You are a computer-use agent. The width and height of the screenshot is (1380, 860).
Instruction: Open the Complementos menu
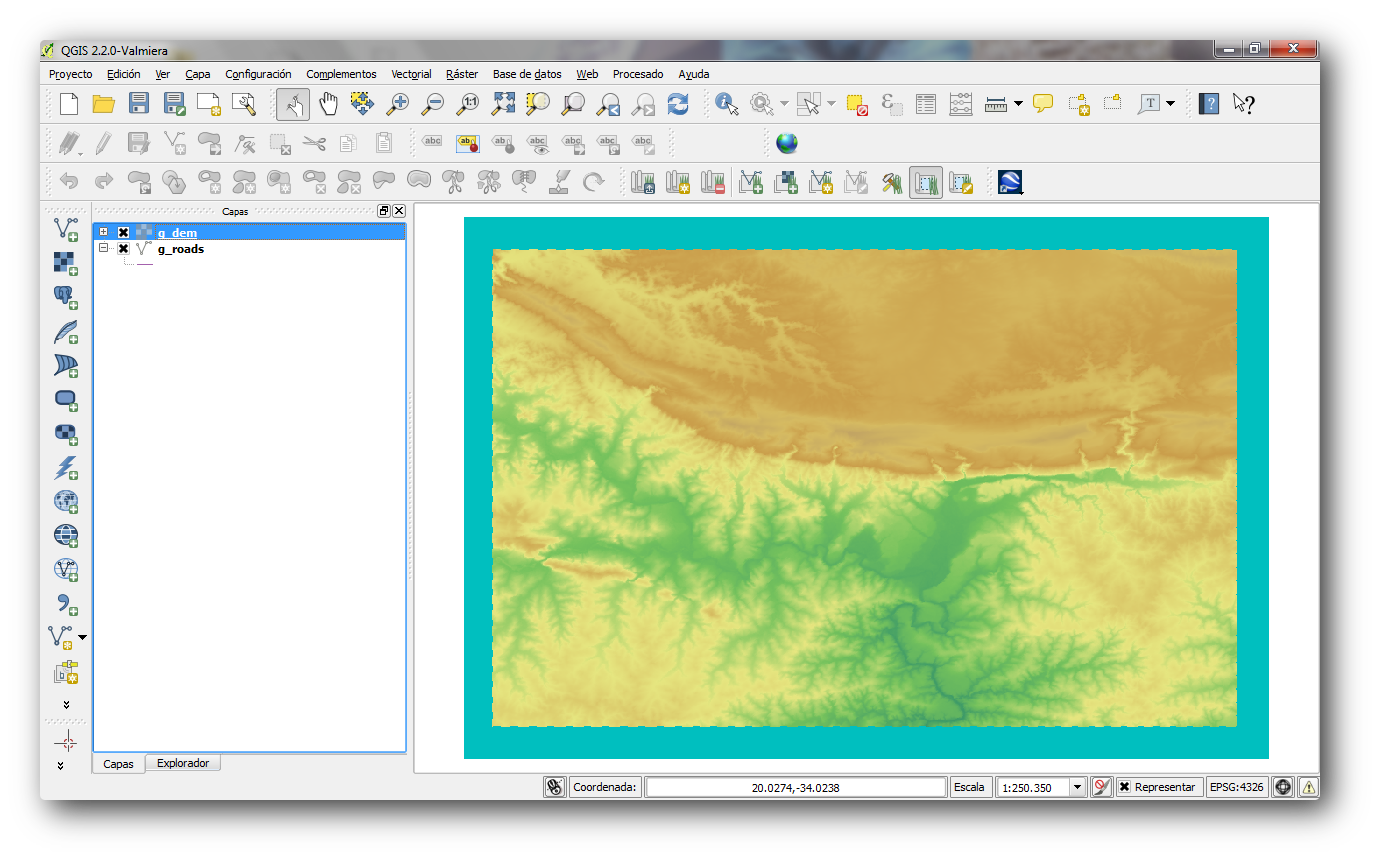point(341,74)
